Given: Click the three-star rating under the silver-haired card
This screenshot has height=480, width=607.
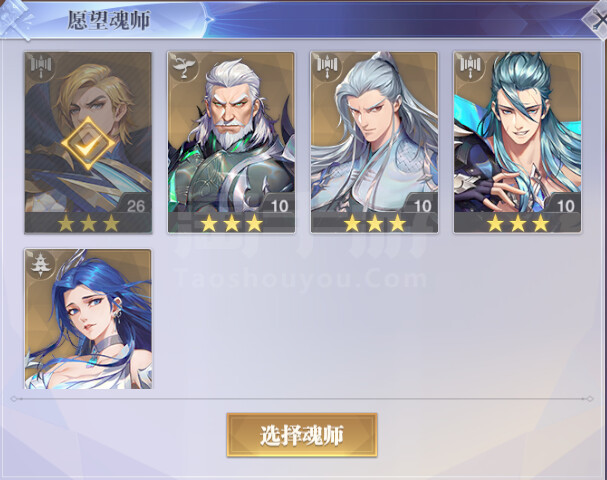Looking at the screenshot, I should 375,223.
